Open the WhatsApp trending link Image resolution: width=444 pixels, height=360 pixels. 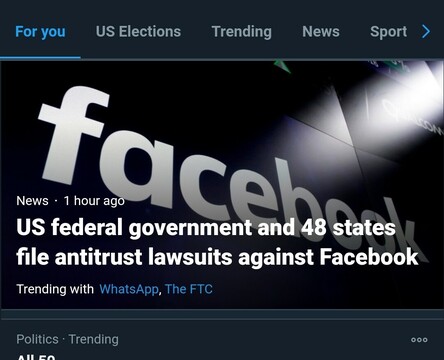(129, 289)
